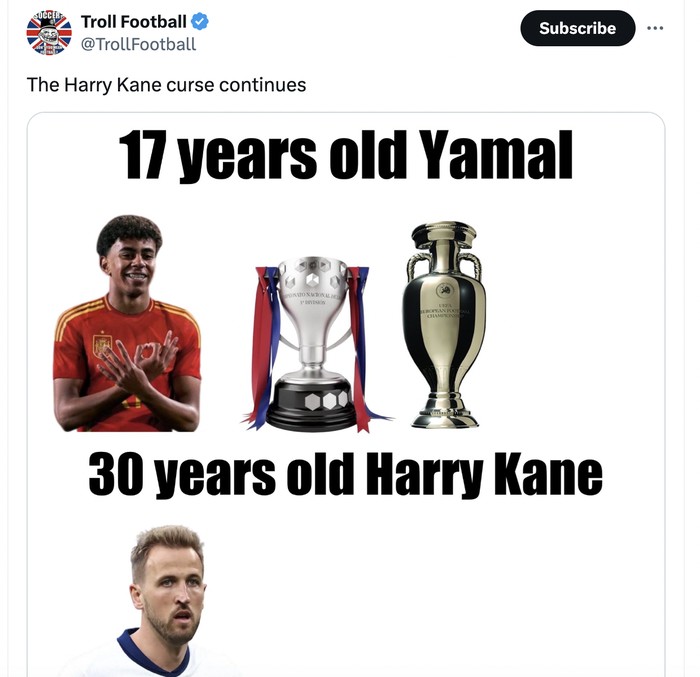Open the three-dot more options menu
This screenshot has height=677, width=700.
click(x=655, y=27)
